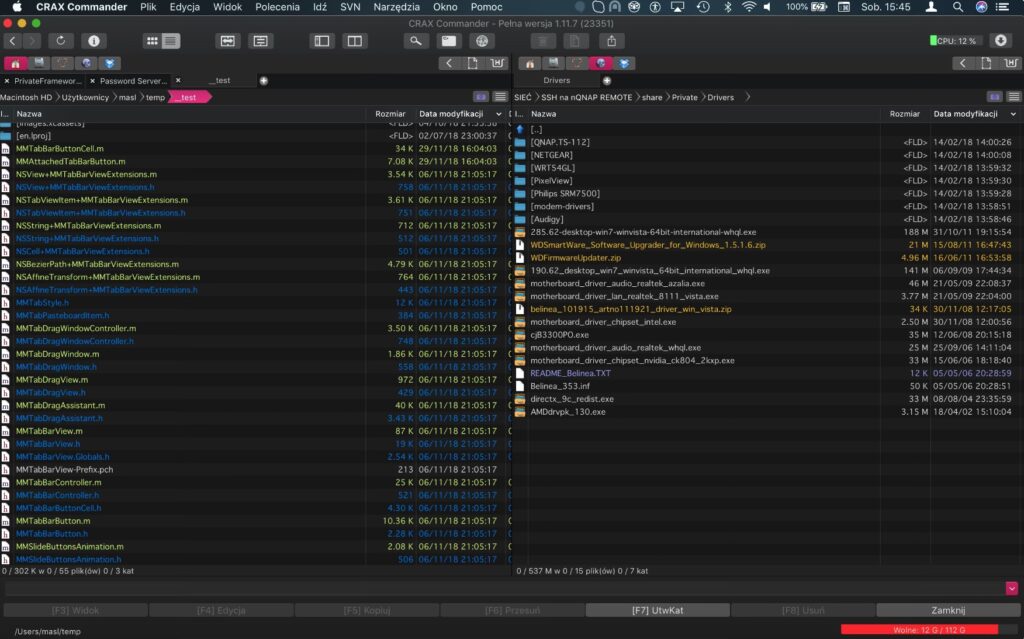
Task: Open the search tool in the toolbar
Action: pyautogui.click(x=414, y=41)
